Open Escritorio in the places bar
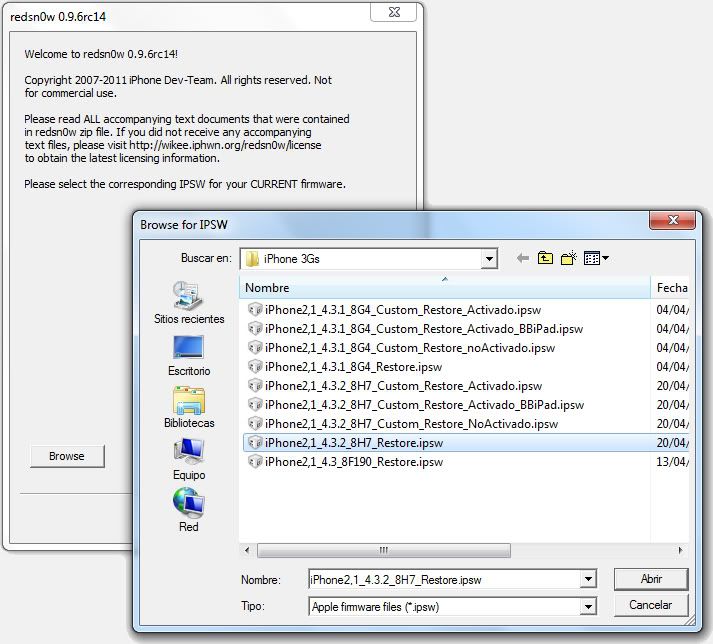The image size is (713, 644). click(189, 356)
